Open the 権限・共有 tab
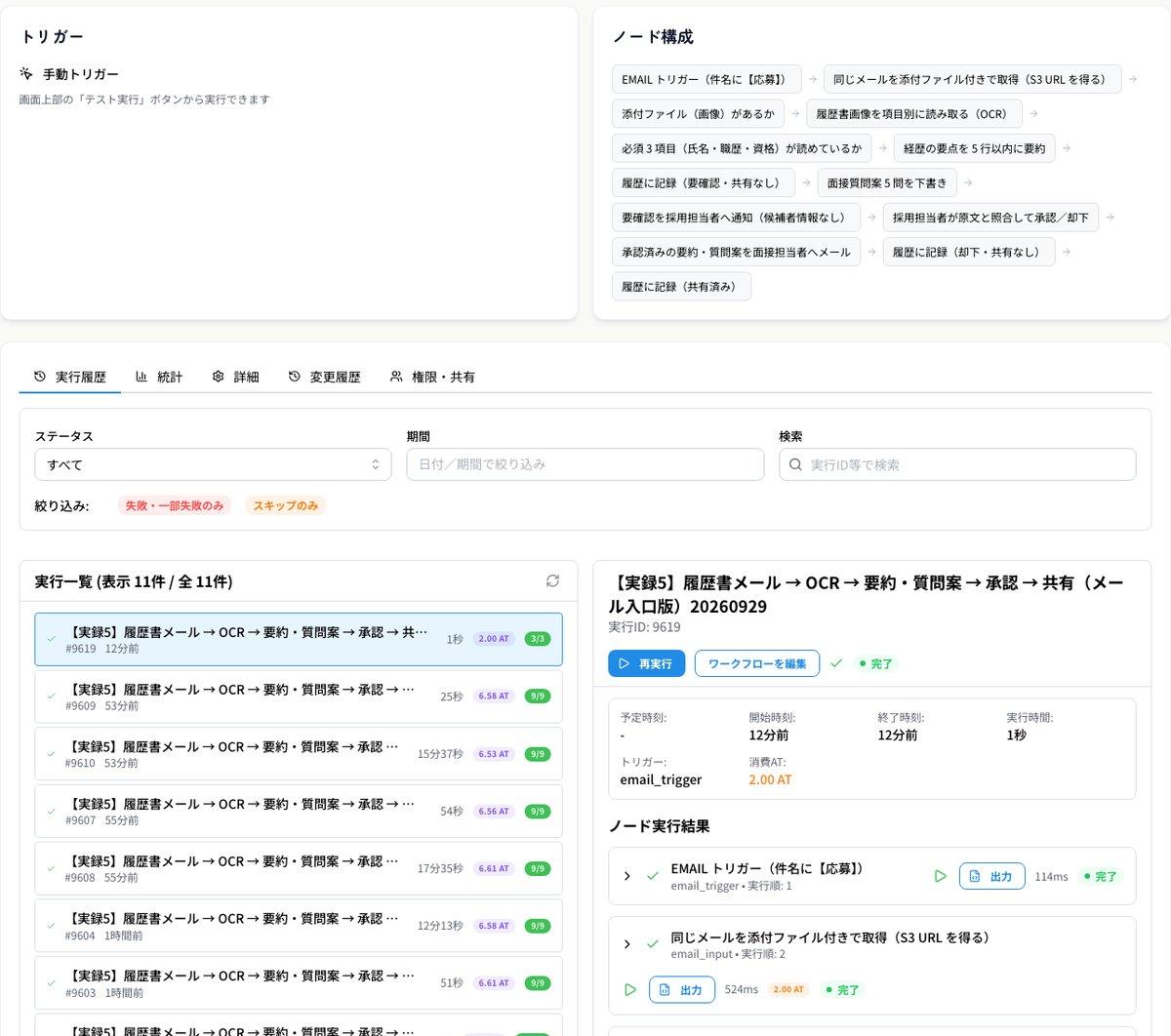 click(431, 377)
